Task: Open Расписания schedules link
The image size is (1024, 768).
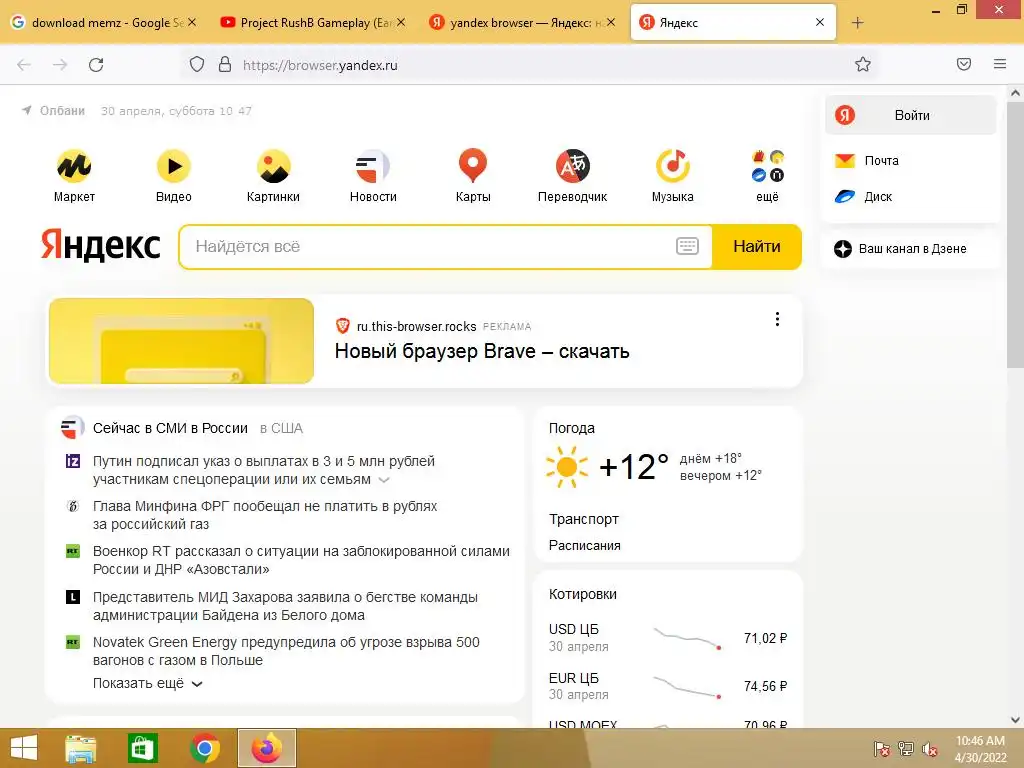Action: click(584, 545)
